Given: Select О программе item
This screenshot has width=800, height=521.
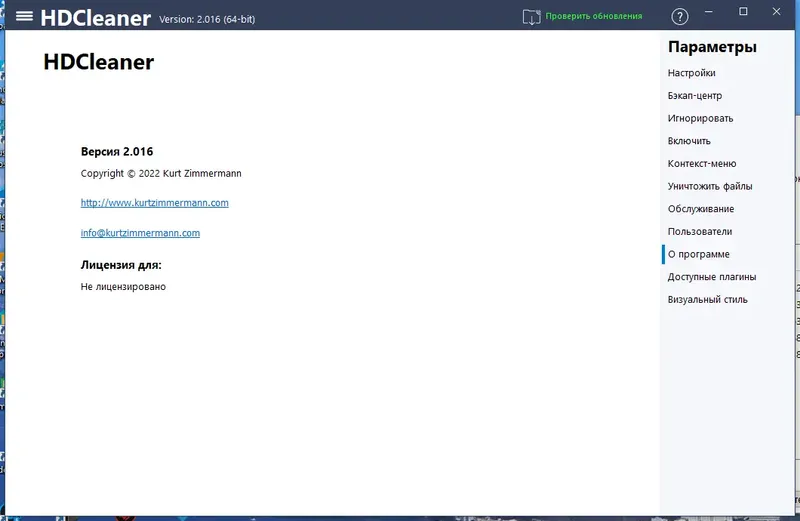Looking at the screenshot, I should pyautogui.click(x=698, y=254).
